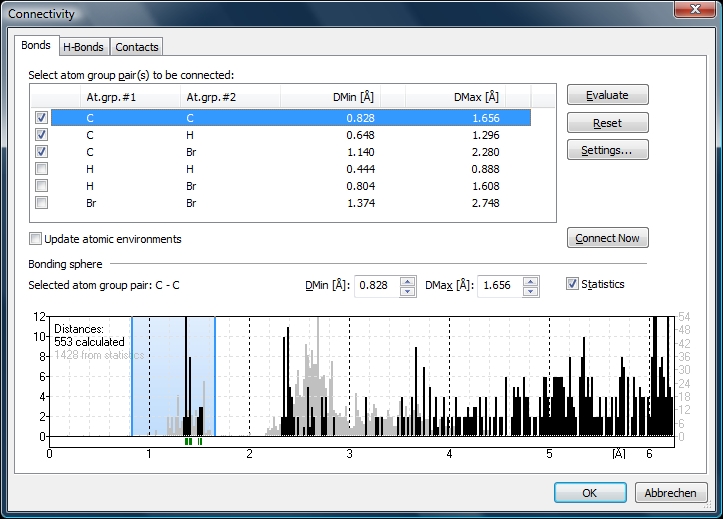Open the Contacts tab
This screenshot has height=519, width=723.
(x=136, y=47)
